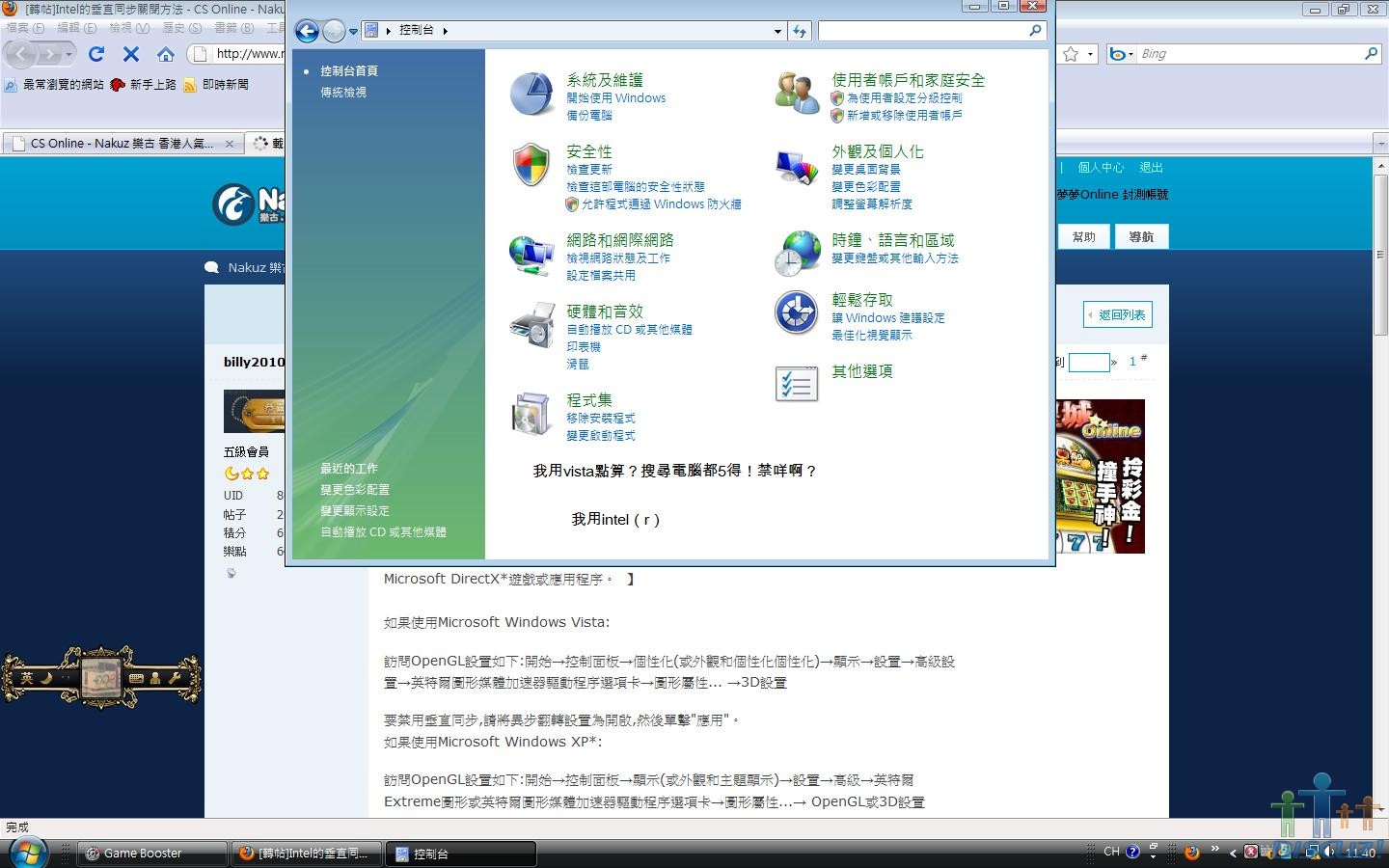Open the 外觀及個人化 icon
The width and height of the screenshot is (1389, 868).
(x=797, y=166)
